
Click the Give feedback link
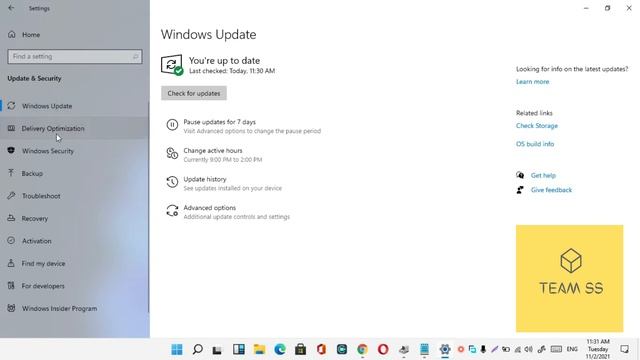(551, 190)
